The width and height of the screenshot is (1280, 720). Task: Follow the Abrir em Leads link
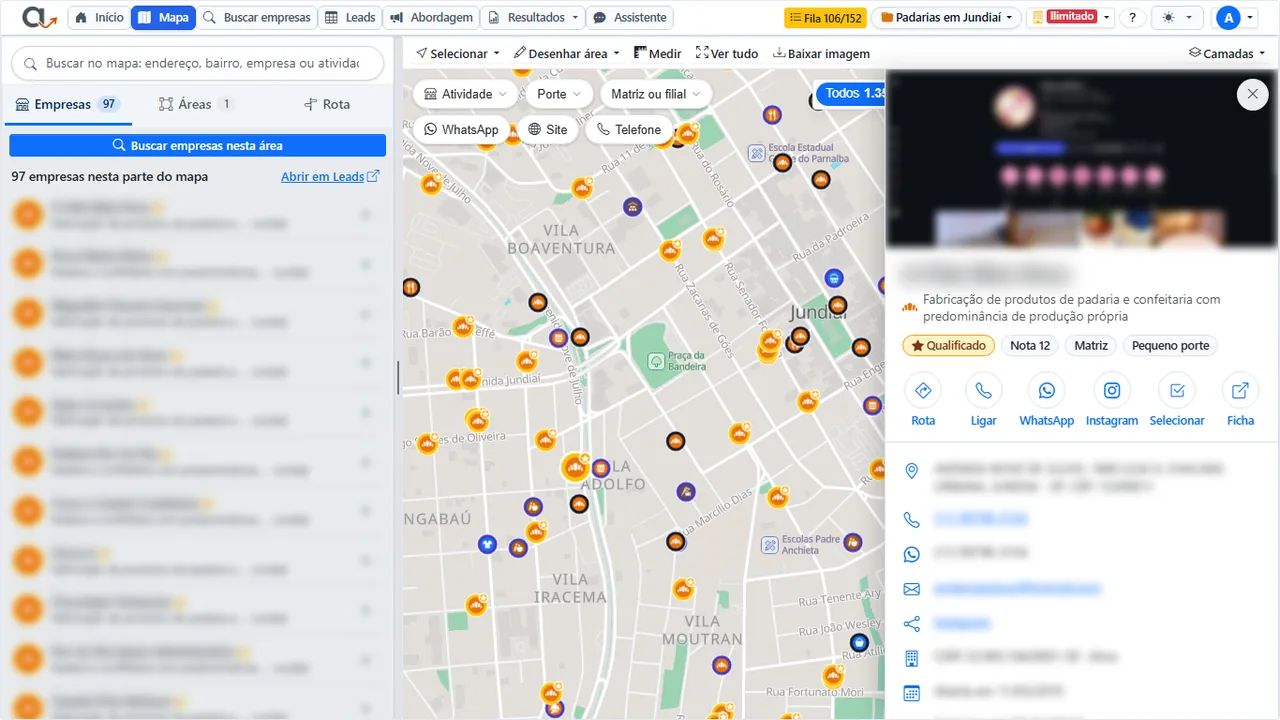330,177
